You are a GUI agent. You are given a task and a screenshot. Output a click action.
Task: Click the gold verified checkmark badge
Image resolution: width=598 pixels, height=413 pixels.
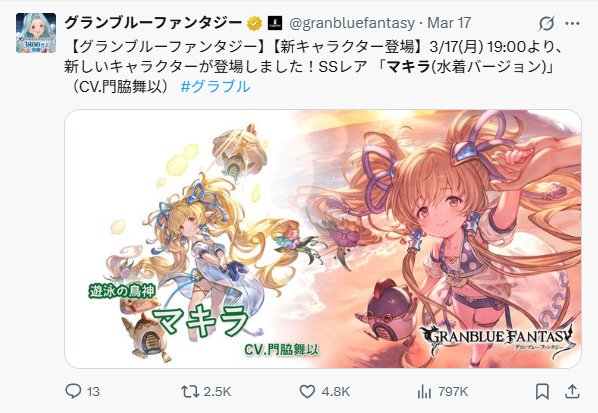point(254,23)
